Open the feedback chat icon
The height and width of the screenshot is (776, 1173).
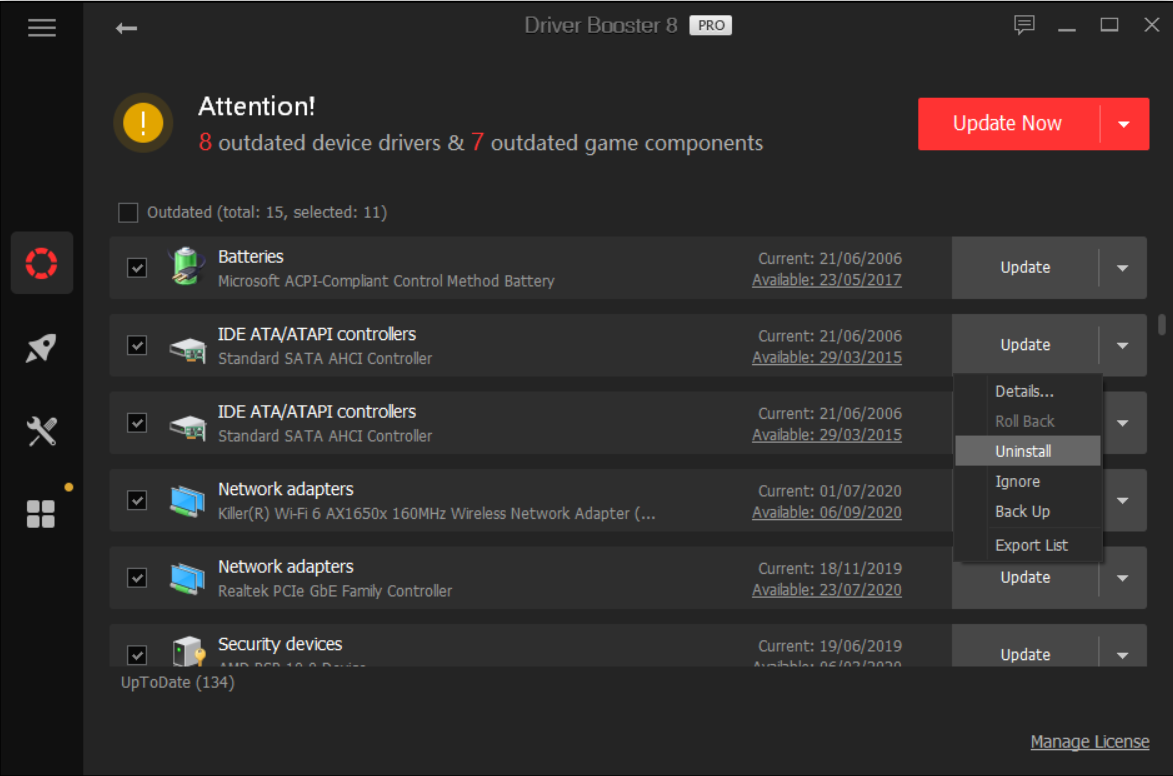tap(1024, 26)
